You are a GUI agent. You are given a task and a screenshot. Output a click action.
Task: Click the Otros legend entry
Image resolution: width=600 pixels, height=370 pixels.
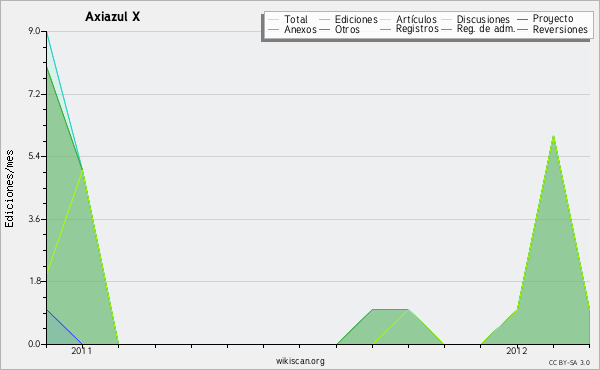pyautogui.click(x=347, y=29)
